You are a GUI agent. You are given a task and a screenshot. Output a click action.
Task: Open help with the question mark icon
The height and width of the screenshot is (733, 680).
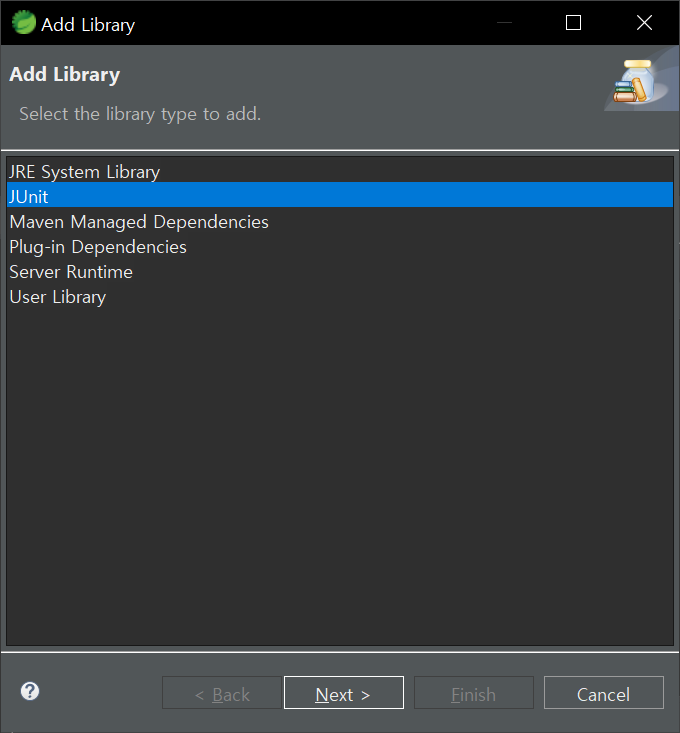pyautogui.click(x=30, y=691)
